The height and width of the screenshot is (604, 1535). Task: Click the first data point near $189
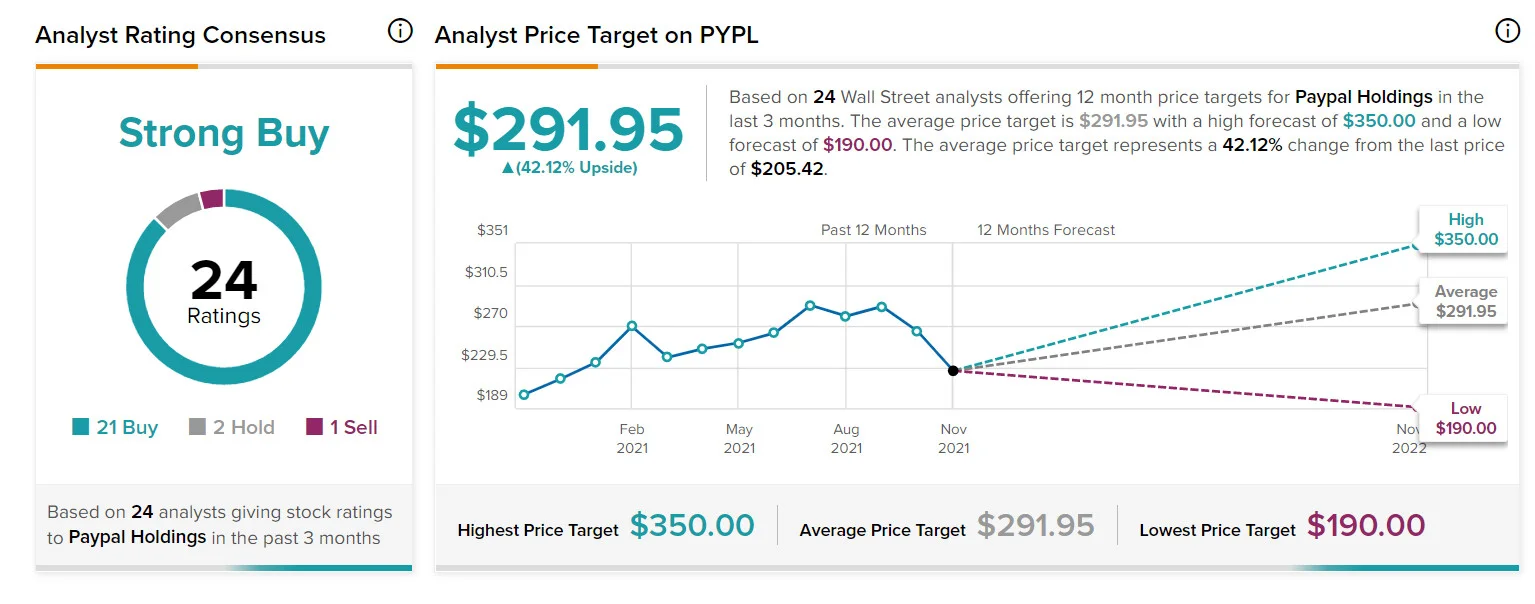524,394
